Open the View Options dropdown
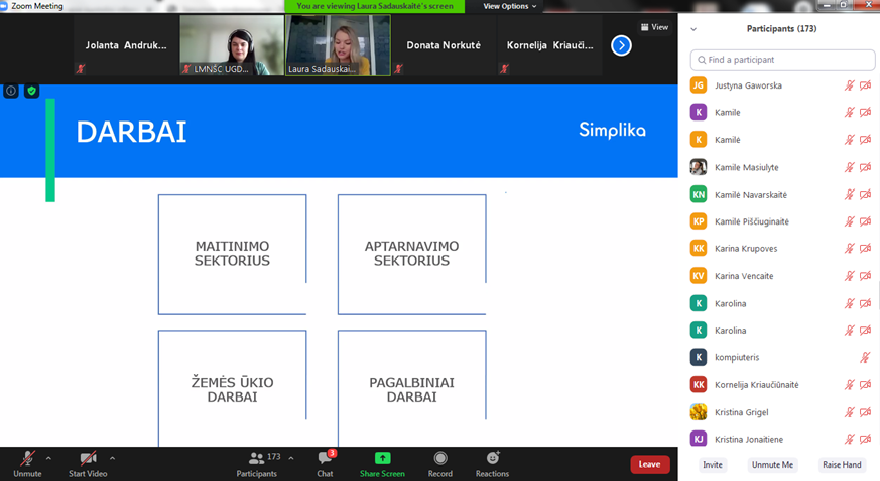The width and height of the screenshot is (880, 481). click(x=509, y=6)
